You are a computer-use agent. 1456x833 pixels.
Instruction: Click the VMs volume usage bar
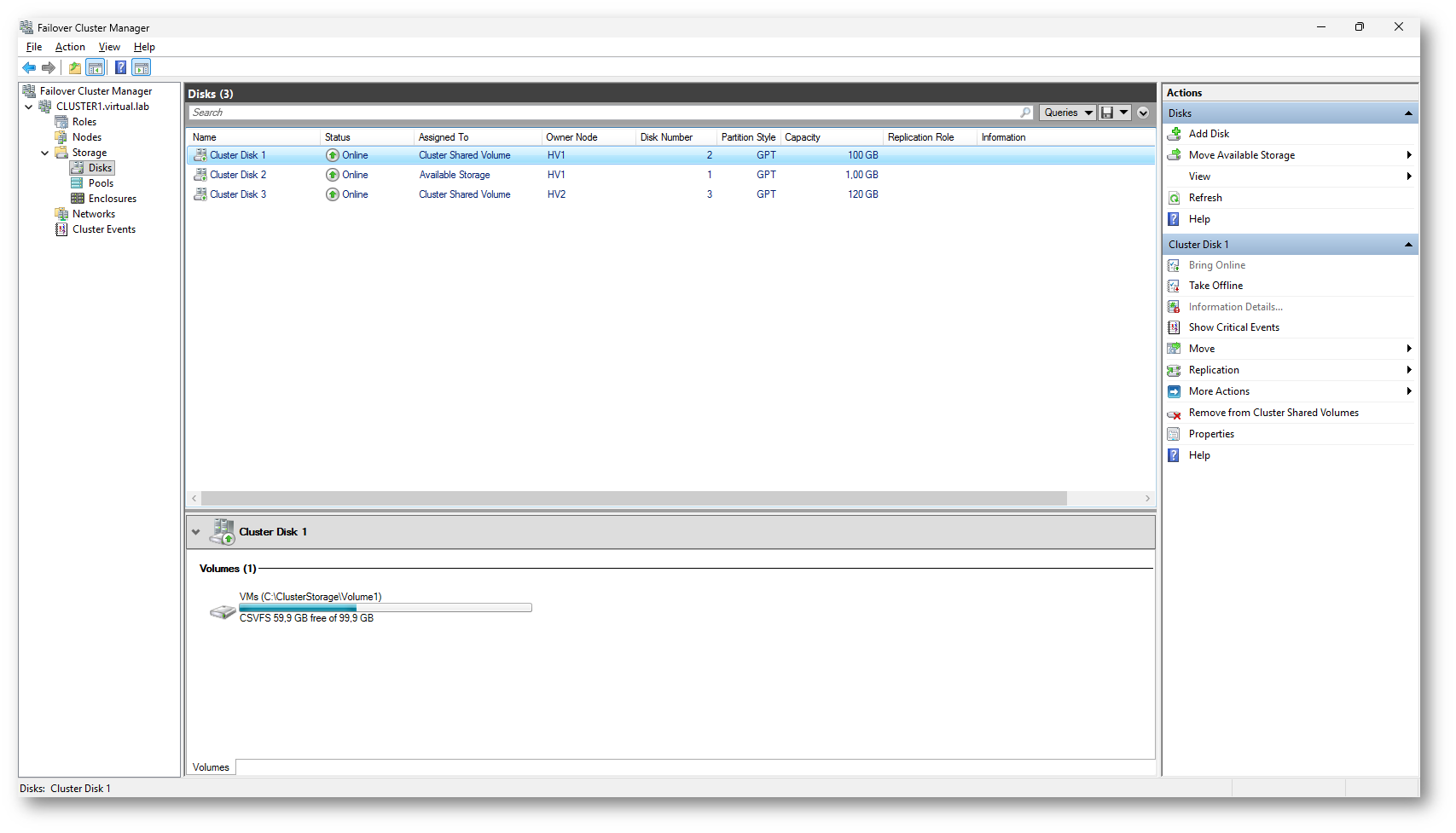(385, 608)
